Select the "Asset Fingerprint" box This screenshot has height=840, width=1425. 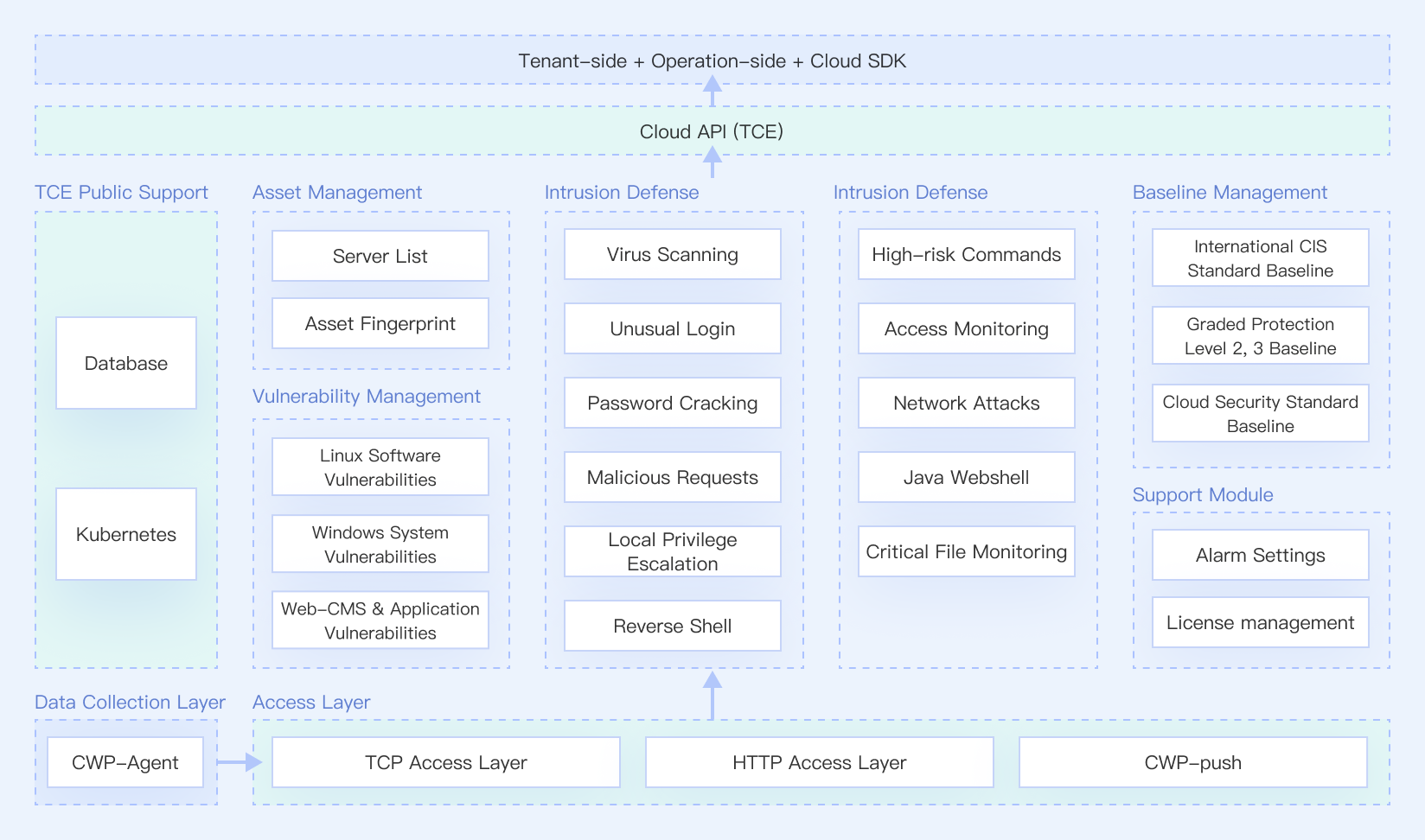pos(380,323)
